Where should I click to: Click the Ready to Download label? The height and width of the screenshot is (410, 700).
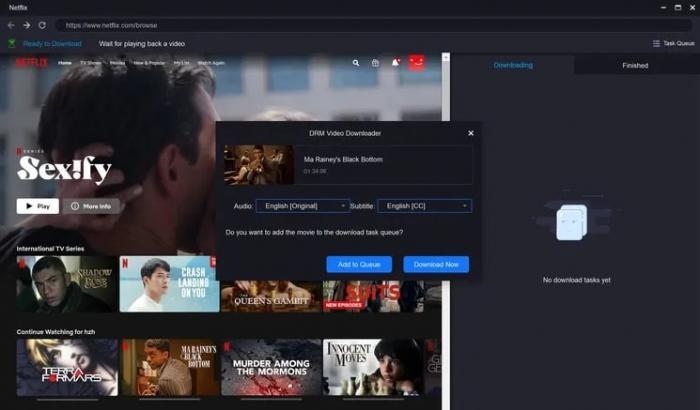pos(52,44)
